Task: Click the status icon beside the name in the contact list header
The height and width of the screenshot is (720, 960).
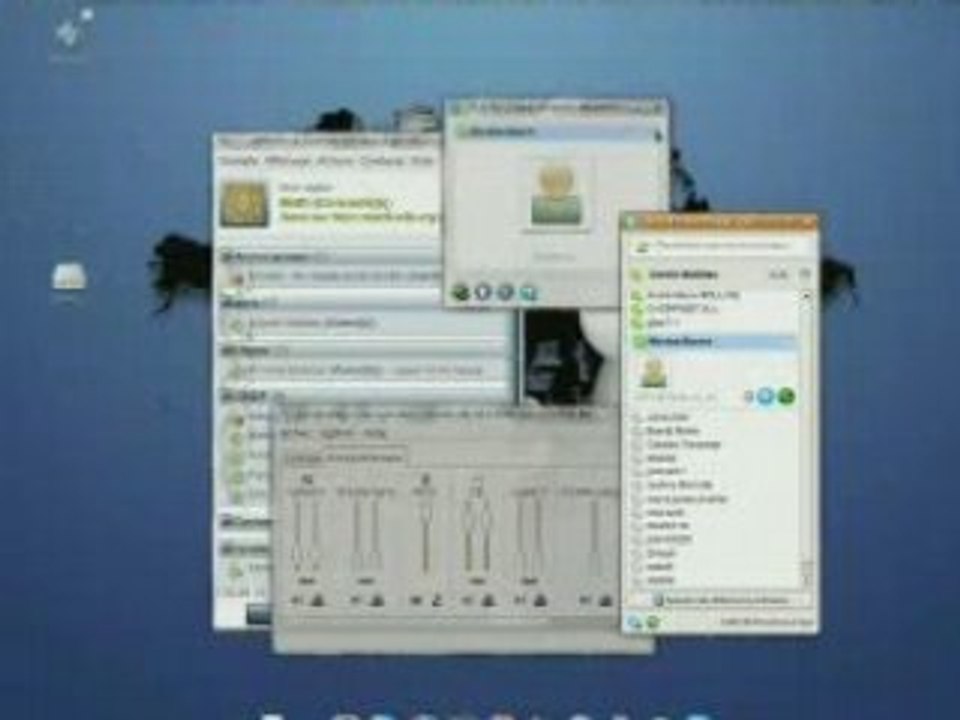Action: coord(637,274)
